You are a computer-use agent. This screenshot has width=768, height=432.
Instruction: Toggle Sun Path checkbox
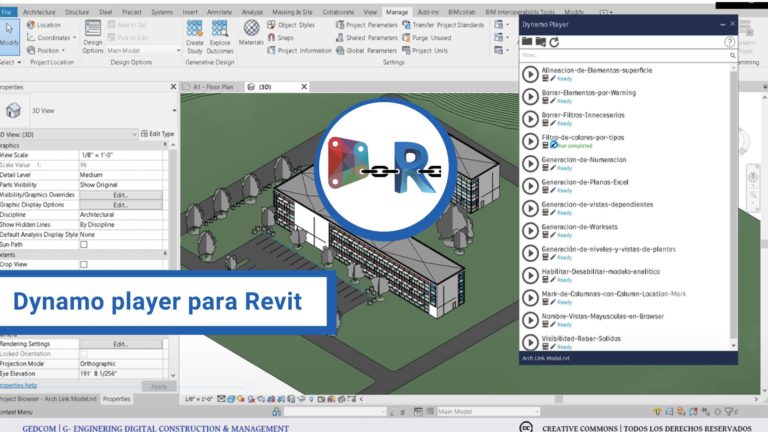tap(84, 244)
